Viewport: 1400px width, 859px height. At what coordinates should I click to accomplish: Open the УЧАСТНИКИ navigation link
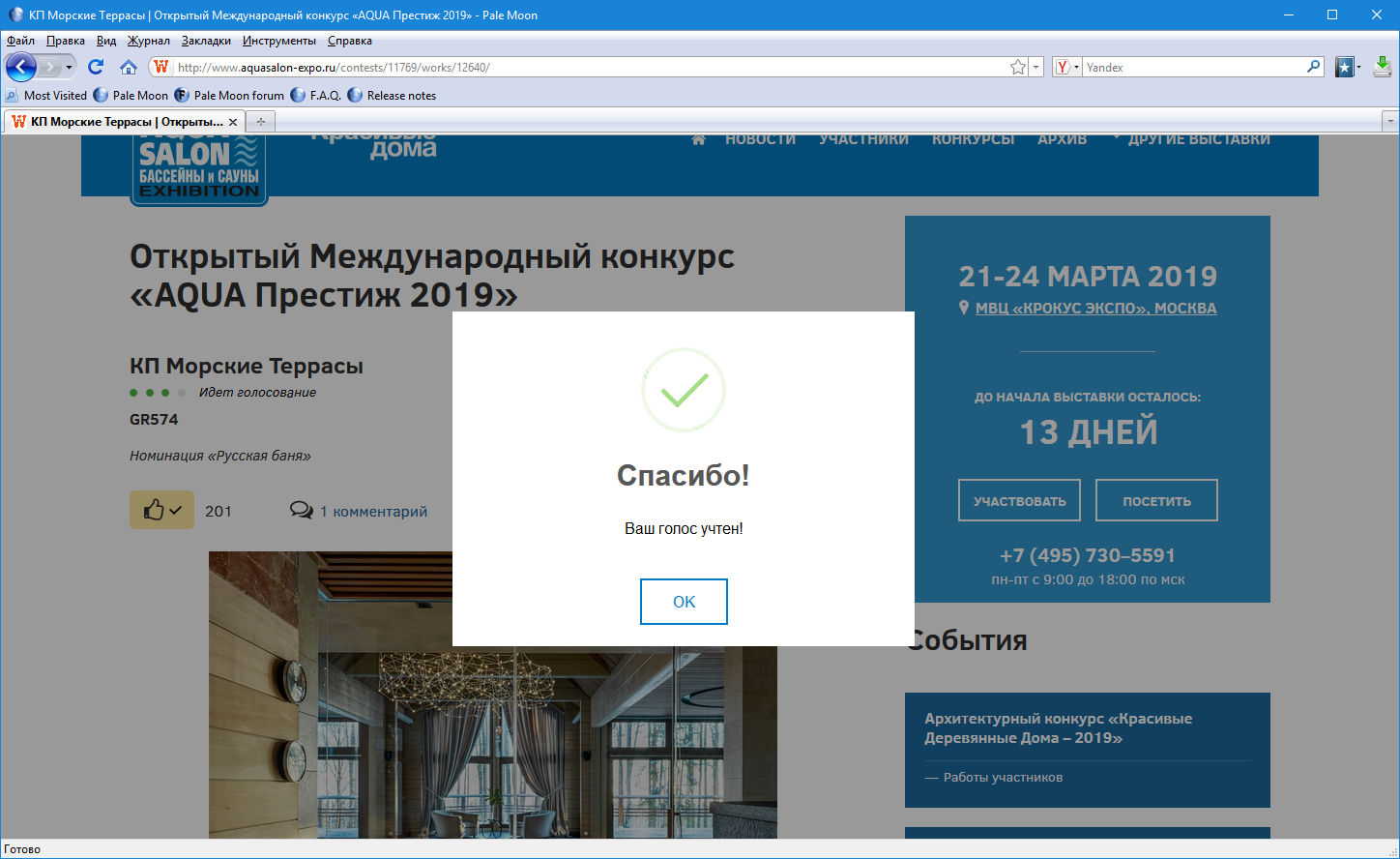[863, 139]
